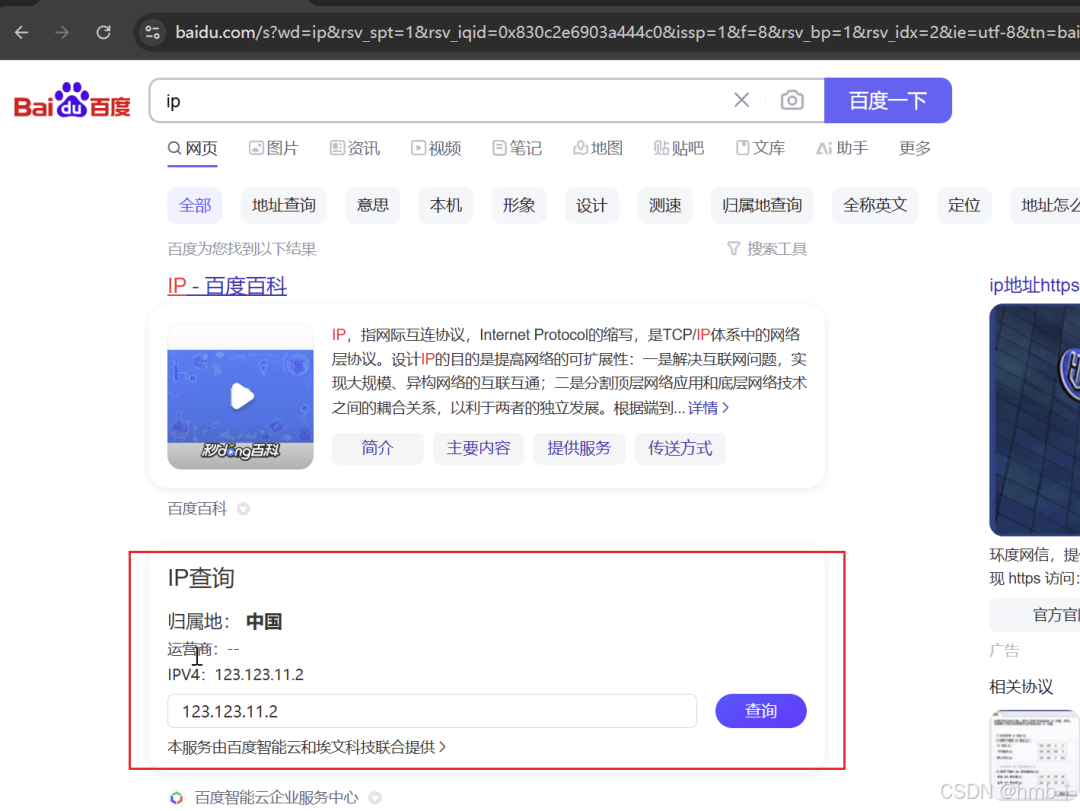Clear the search box with the X icon
1080x811 pixels.
(x=741, y=100)
